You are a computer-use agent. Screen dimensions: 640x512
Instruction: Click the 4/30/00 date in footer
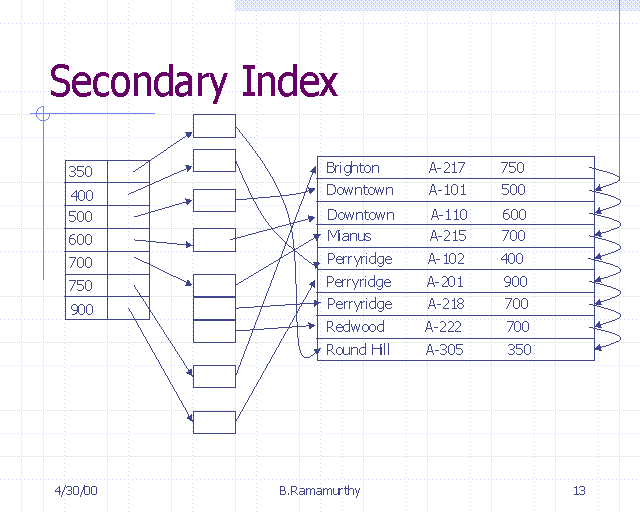coord(75,491)
